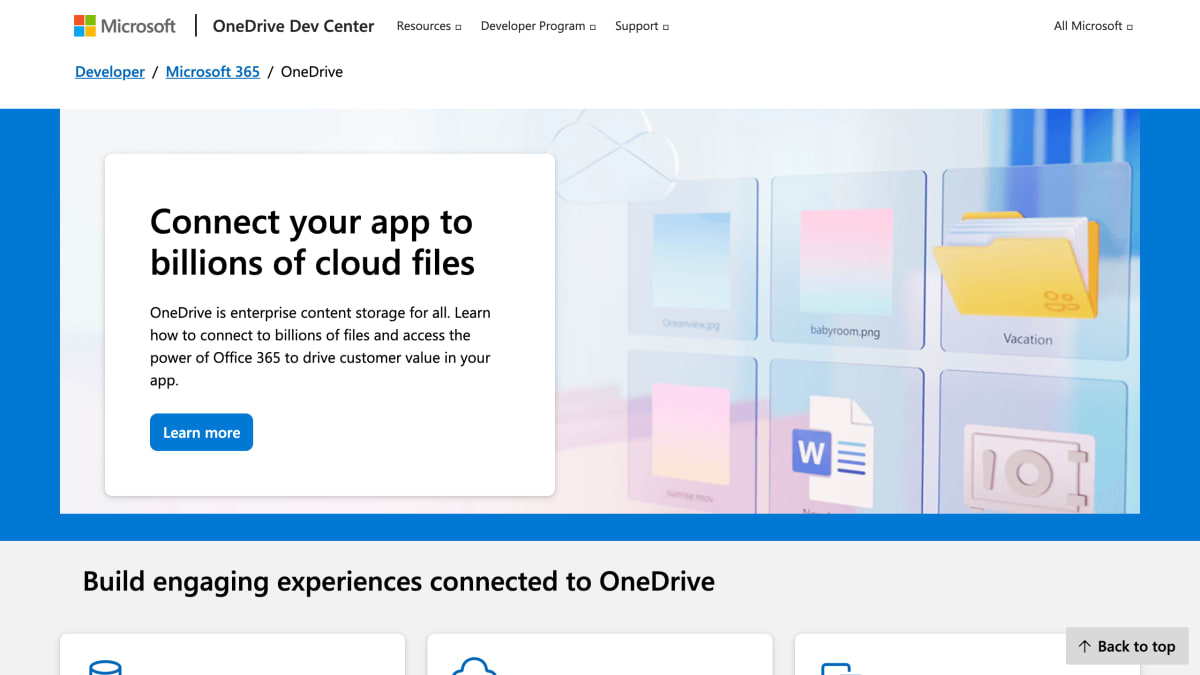Click the OneDrive breadcrumb text
This screenshot has width=1200, height=675.
(x=312, y=72)
